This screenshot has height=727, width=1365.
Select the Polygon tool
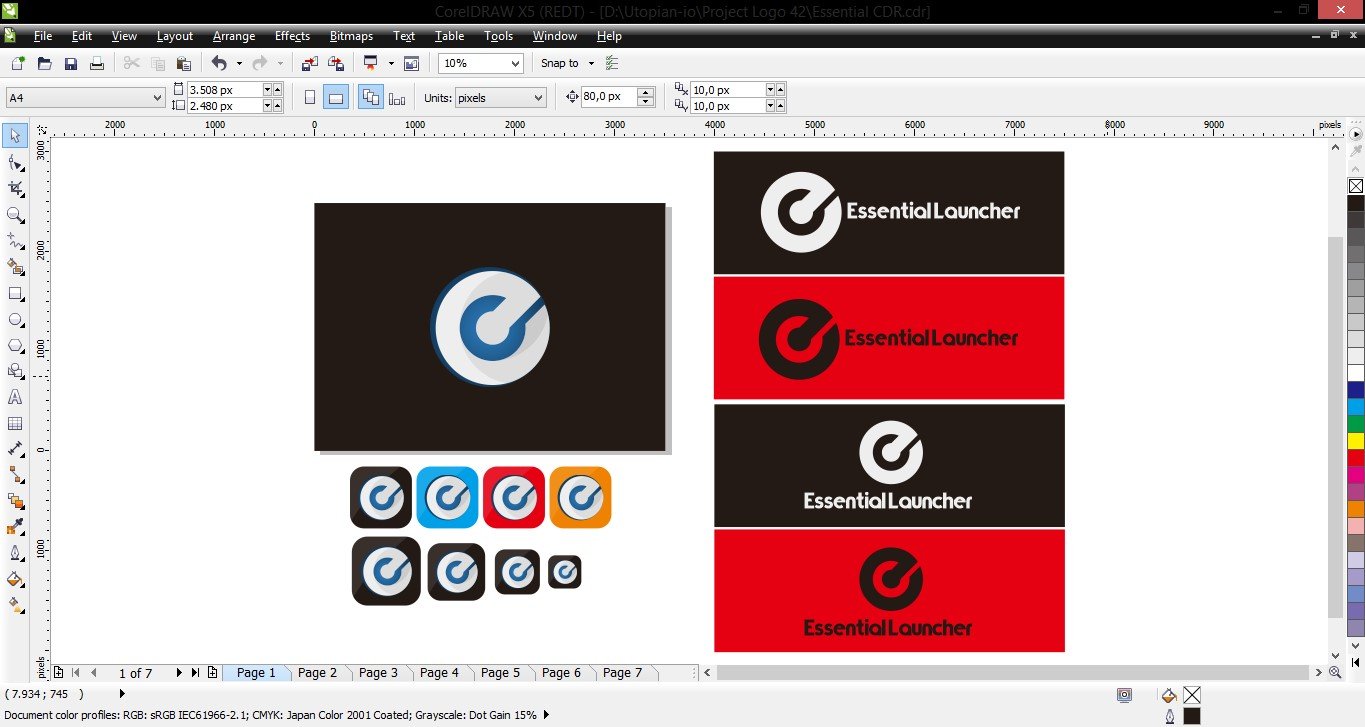[x=15, y=345]
